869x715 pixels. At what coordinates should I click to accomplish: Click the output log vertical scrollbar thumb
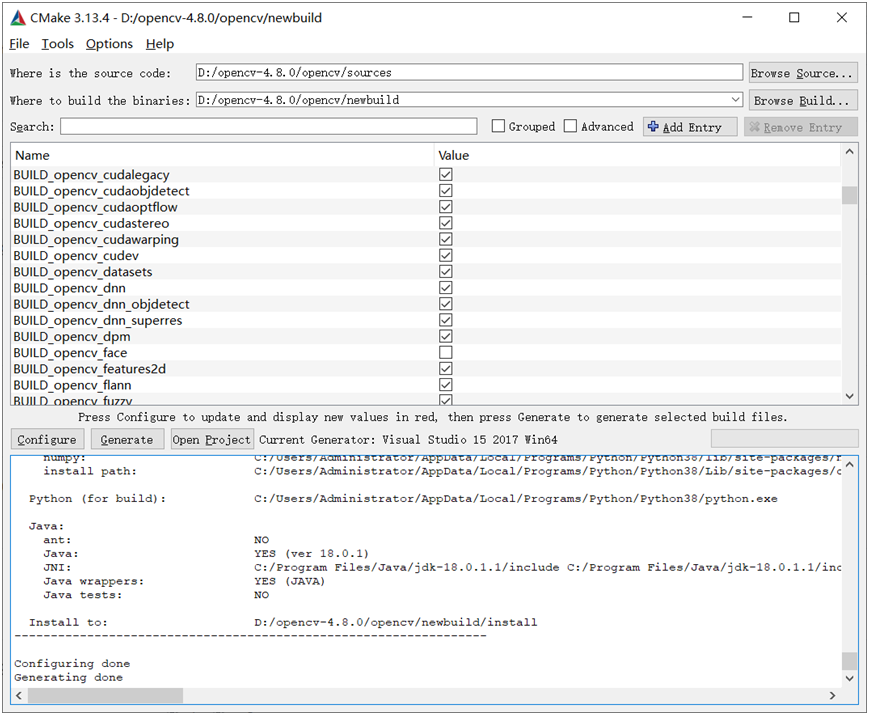click(849, 661)
